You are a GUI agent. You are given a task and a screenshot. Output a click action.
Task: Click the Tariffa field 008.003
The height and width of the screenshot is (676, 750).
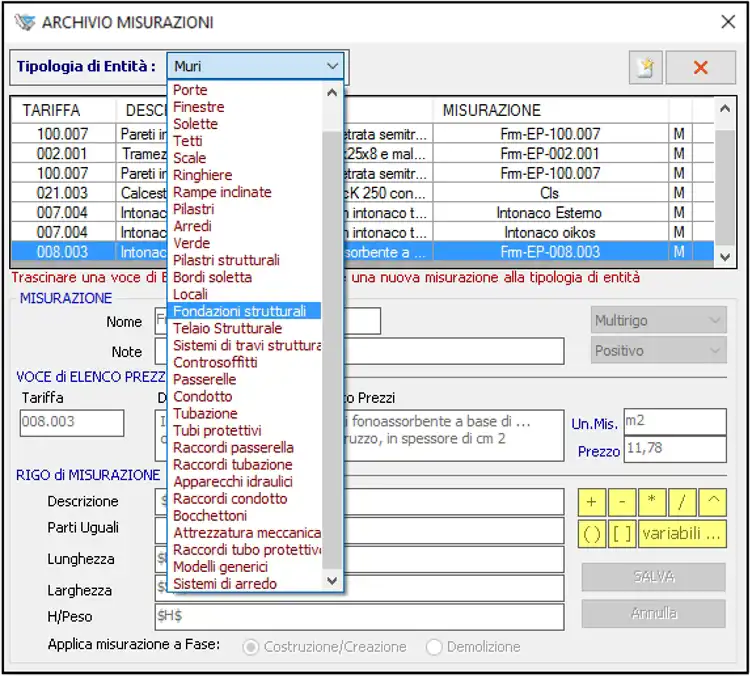pos(72,422)
